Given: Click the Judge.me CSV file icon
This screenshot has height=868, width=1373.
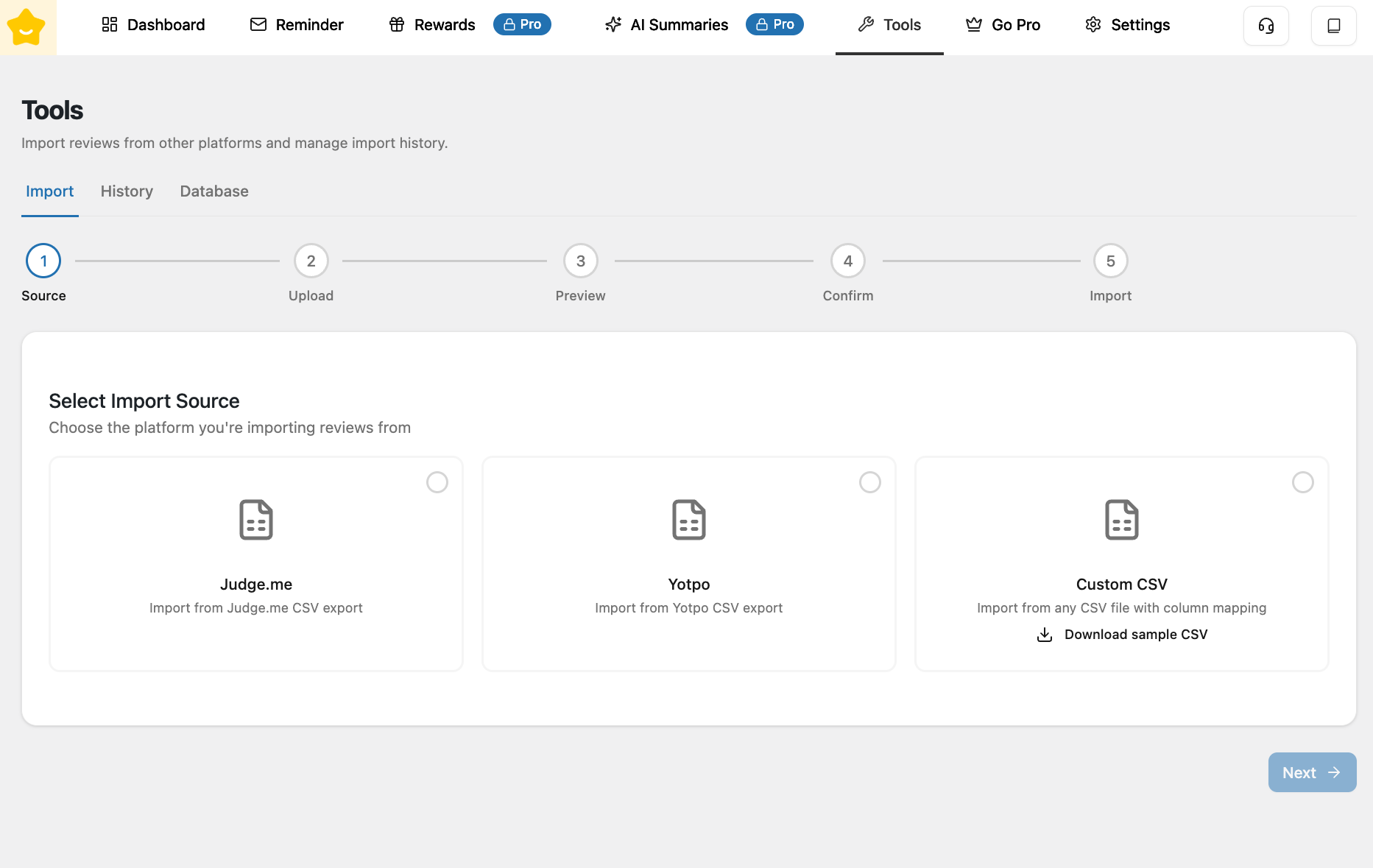Looking at the screenshot, I should 256,520.
